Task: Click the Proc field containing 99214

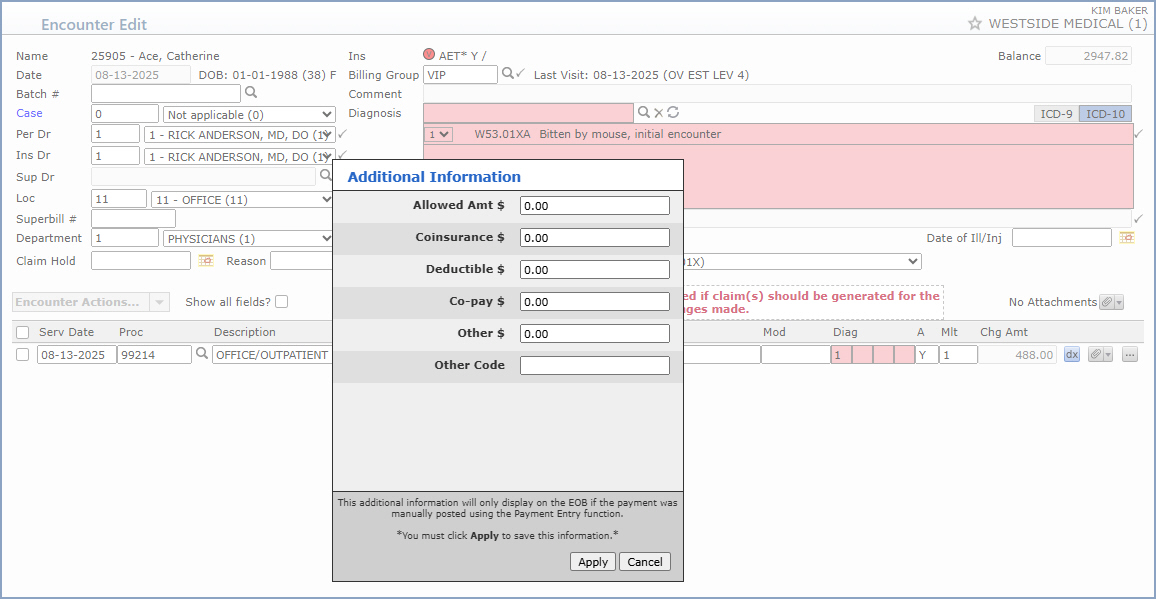Action: (155, 355)
